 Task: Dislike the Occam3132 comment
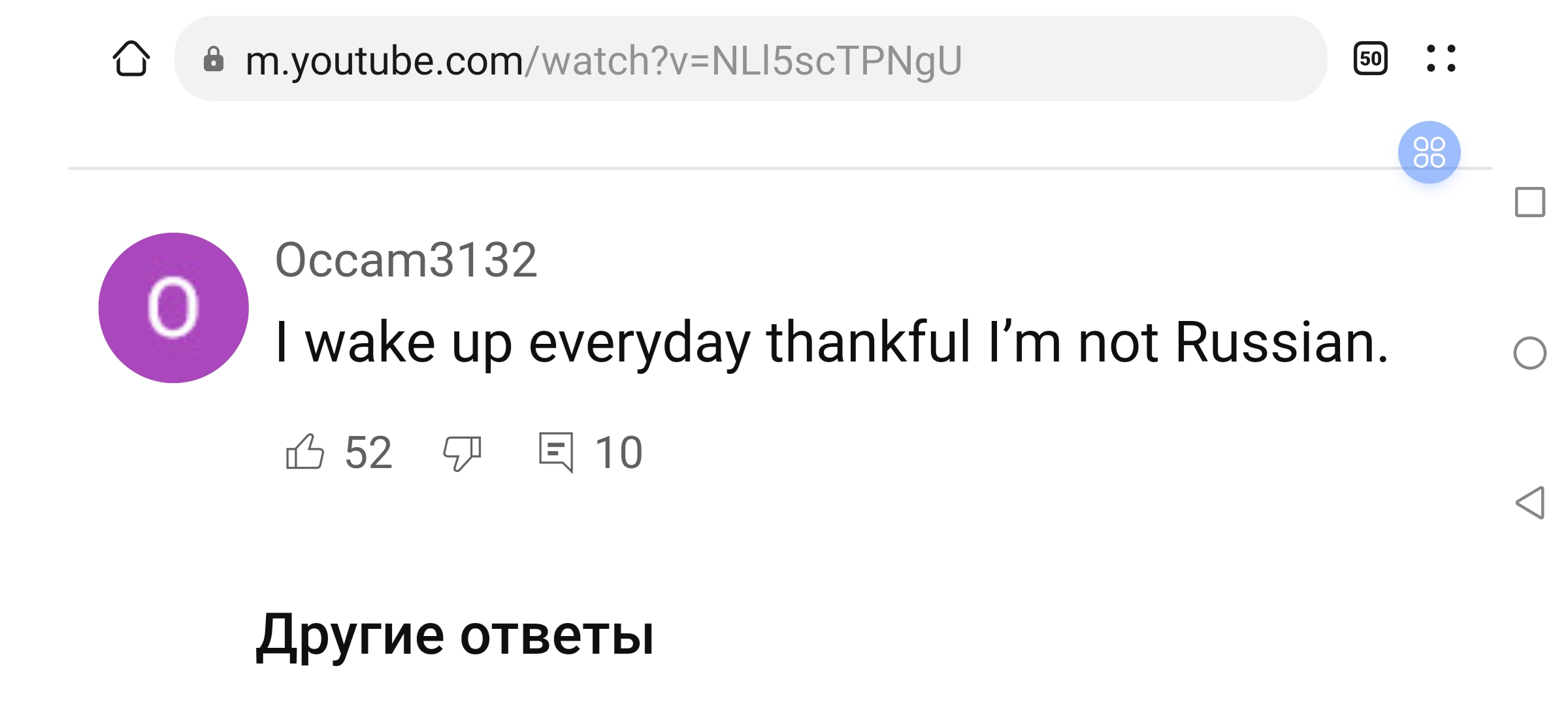click(462, 452)
